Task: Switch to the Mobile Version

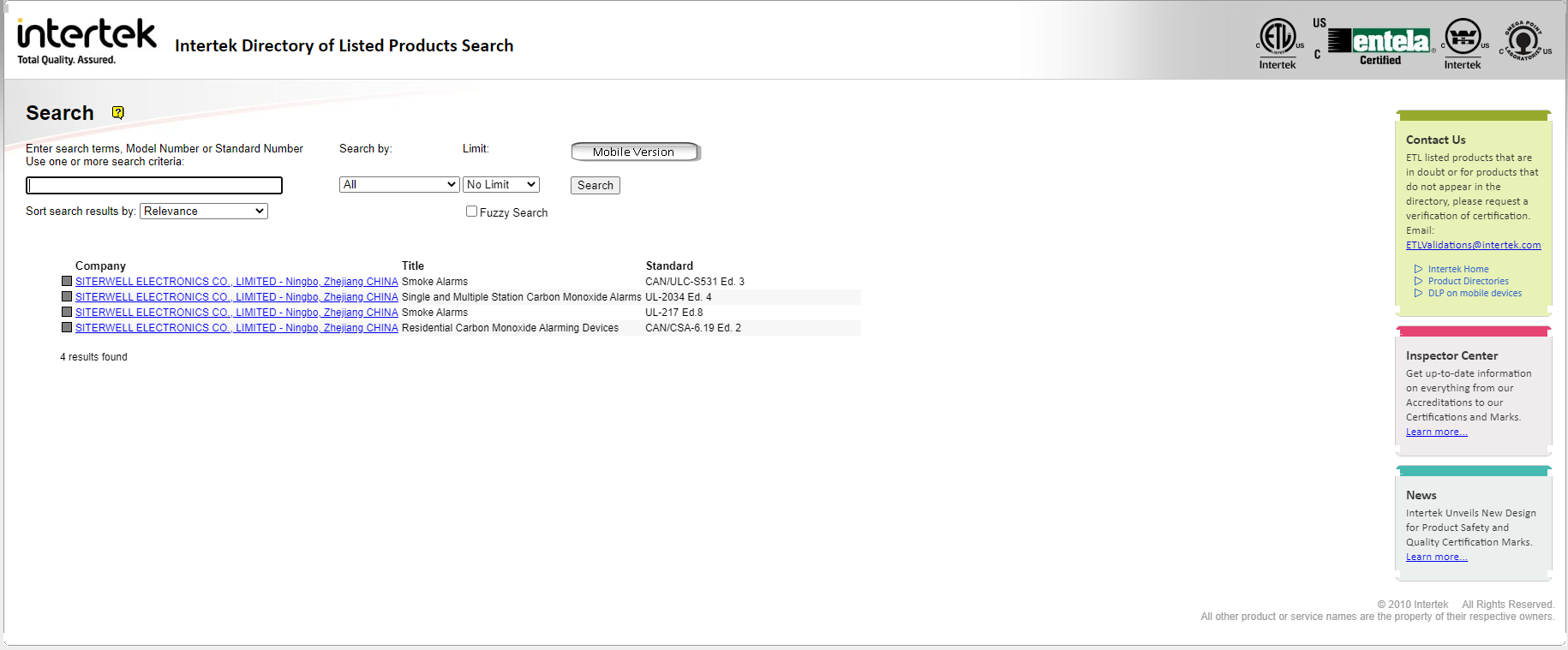Action: click(x=635, y=152)
